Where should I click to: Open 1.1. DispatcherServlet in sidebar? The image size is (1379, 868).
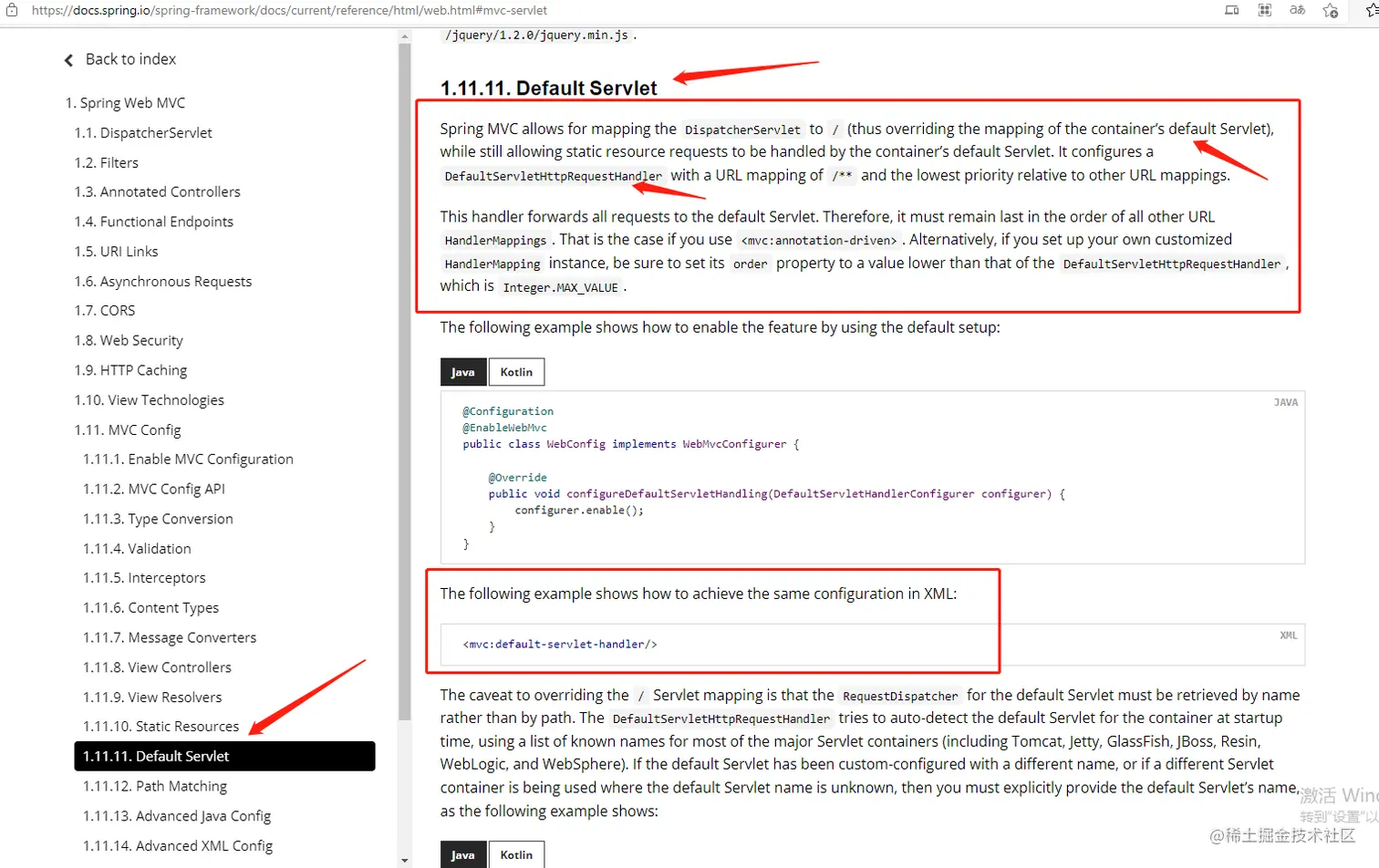(x=143, y=133)
